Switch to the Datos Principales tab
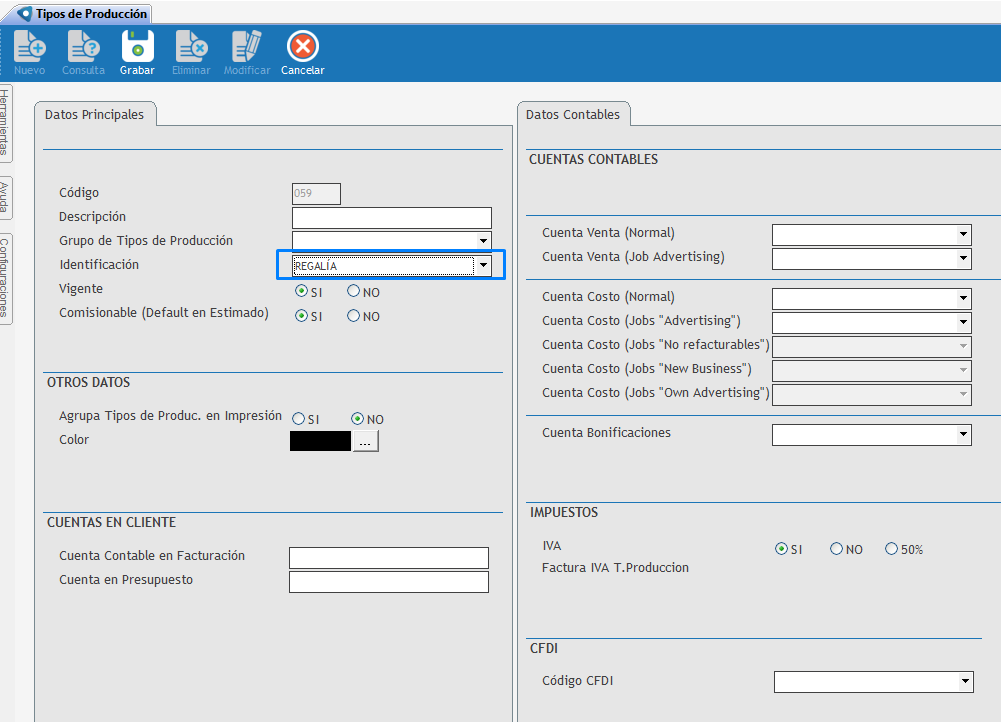The height and width of the screenshot is (722, 1001). tap(94, 115)
